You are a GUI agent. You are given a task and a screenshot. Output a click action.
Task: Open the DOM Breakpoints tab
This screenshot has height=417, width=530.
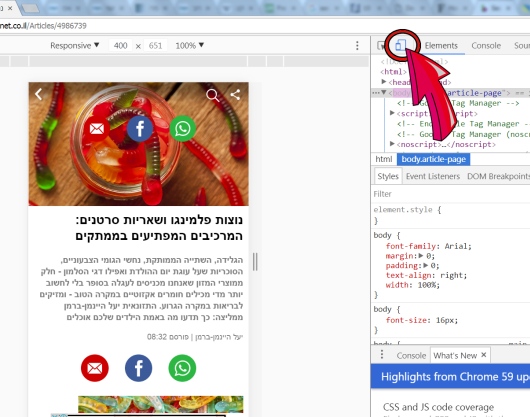[499, 176]
